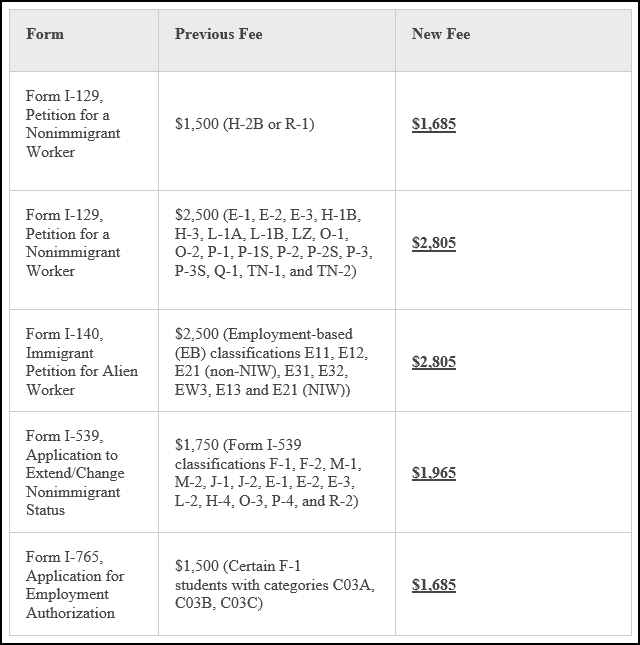This screenshot has height=645, width=640.
Task: Click the 'C03B, C03C' category text
Action: click(219, 603)
